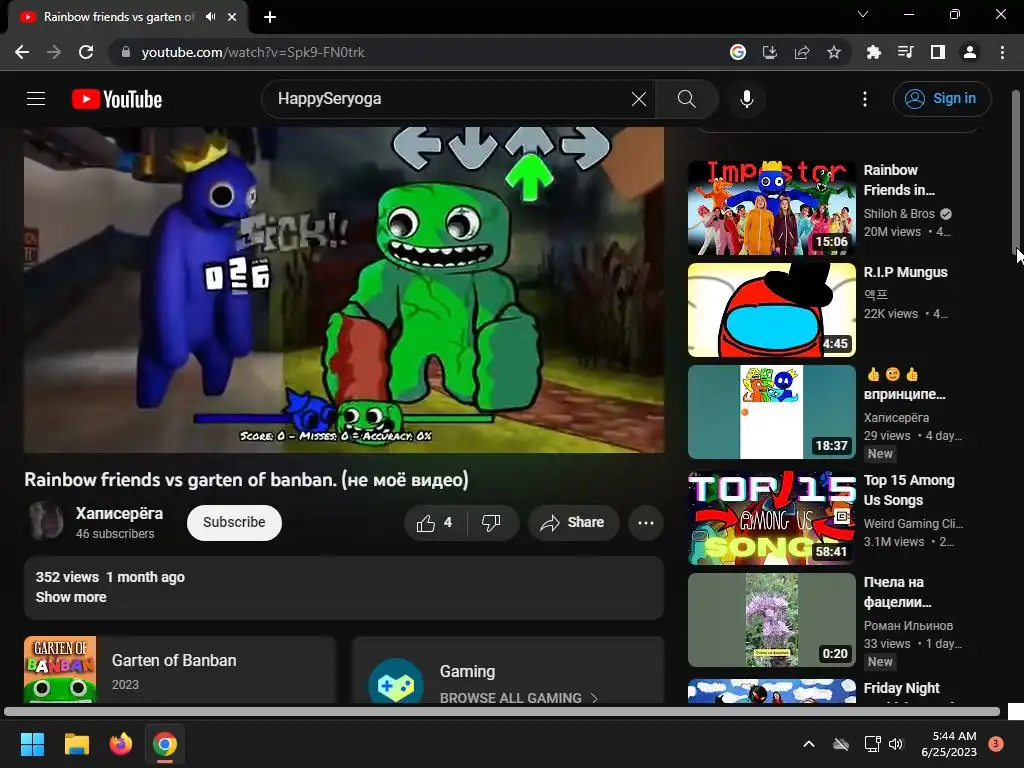Bookmark this tab with star icon
Screen dimensions: 1024x768
834,52
